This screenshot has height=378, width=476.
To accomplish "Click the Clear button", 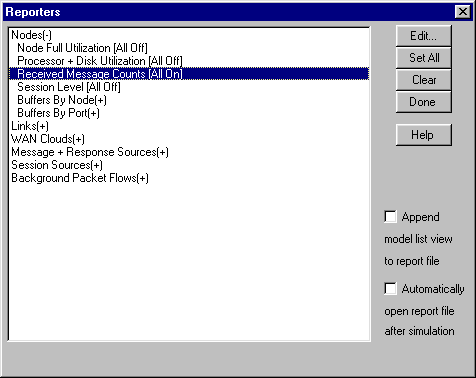I will (424, 80).
